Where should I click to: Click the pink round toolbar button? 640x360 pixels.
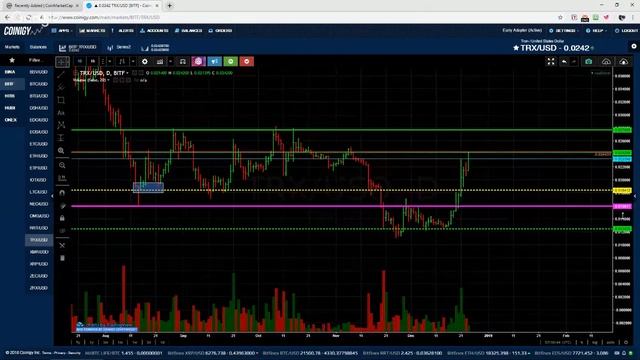coord(198,62)
